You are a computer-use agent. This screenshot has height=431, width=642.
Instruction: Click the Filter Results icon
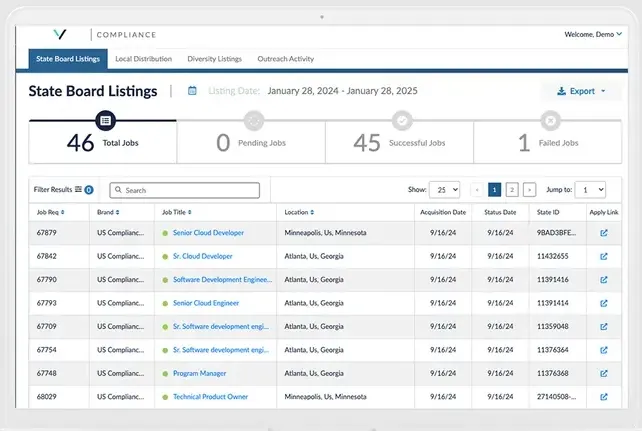point(79,189)
